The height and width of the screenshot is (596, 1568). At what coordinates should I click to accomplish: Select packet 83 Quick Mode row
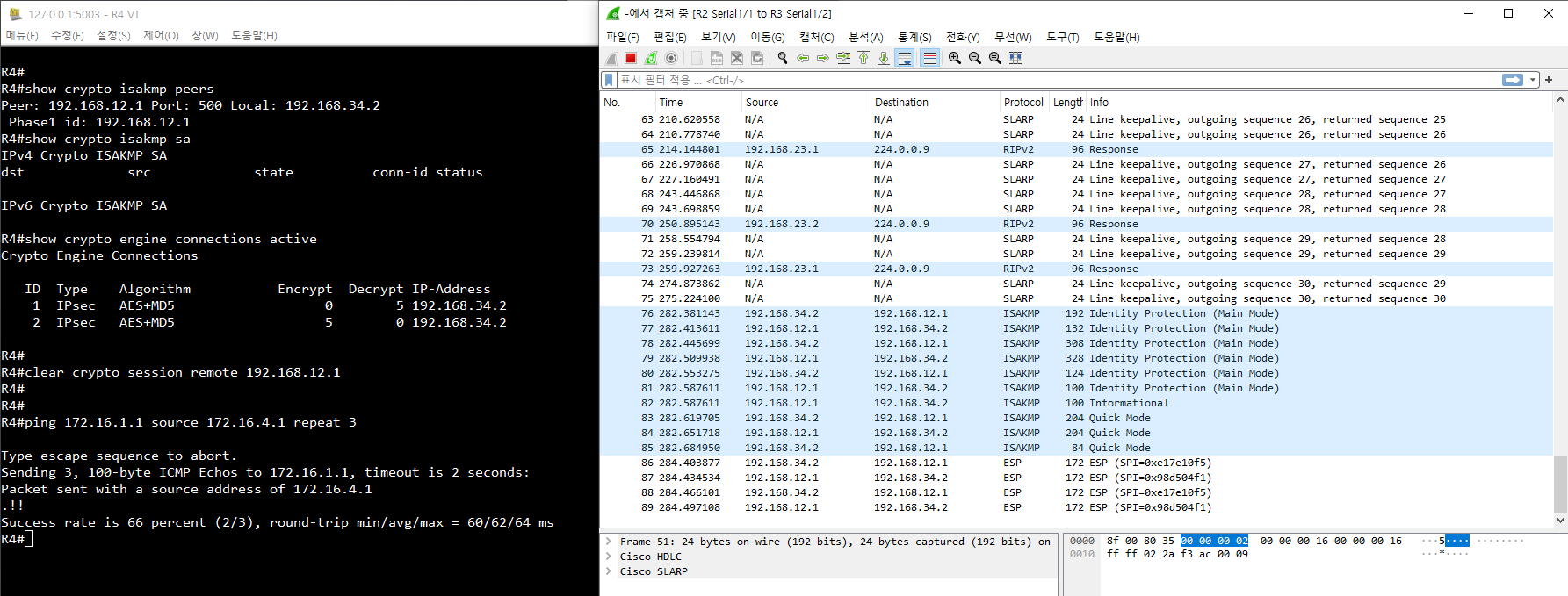pos(1077,418)
